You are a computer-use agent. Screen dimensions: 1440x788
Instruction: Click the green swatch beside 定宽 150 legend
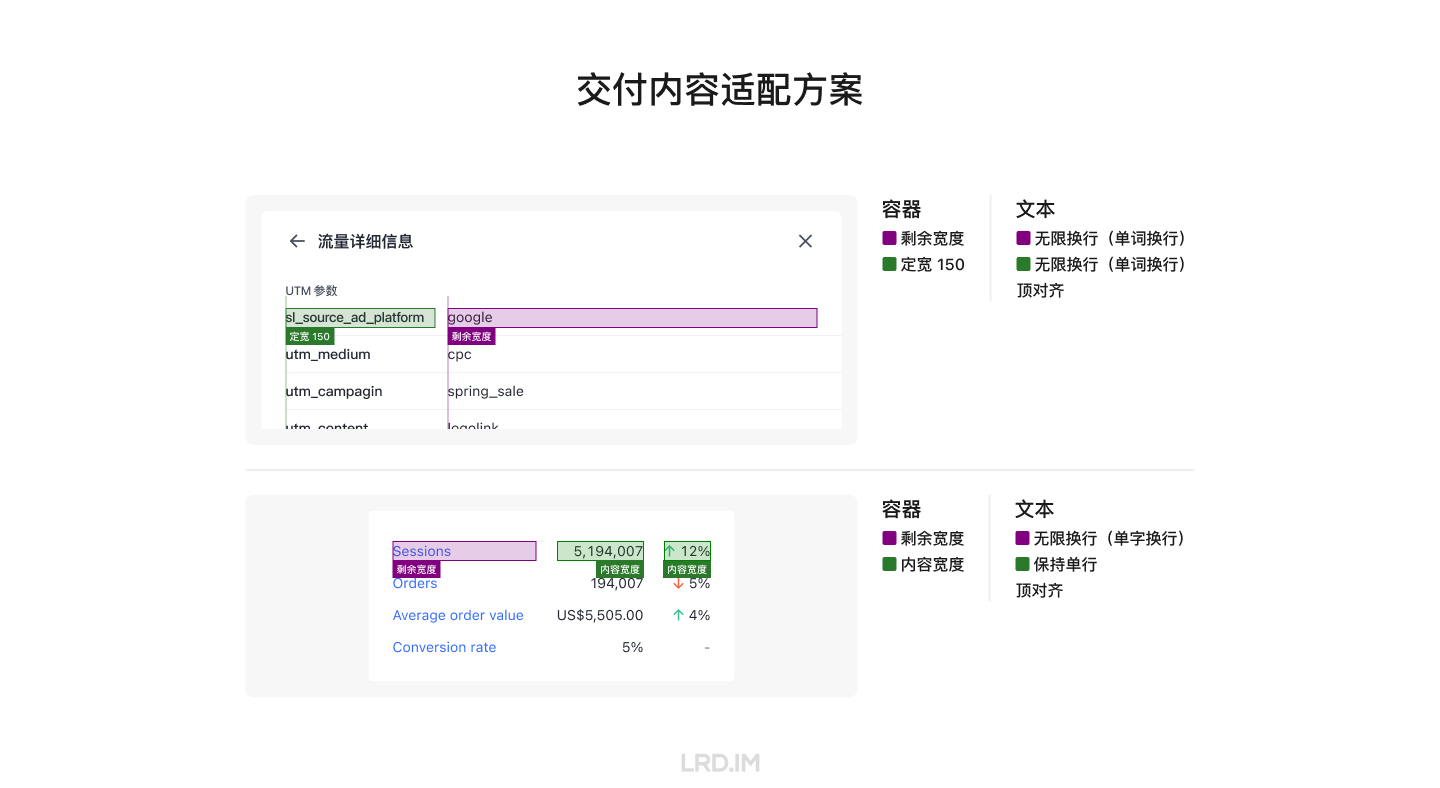889,264
